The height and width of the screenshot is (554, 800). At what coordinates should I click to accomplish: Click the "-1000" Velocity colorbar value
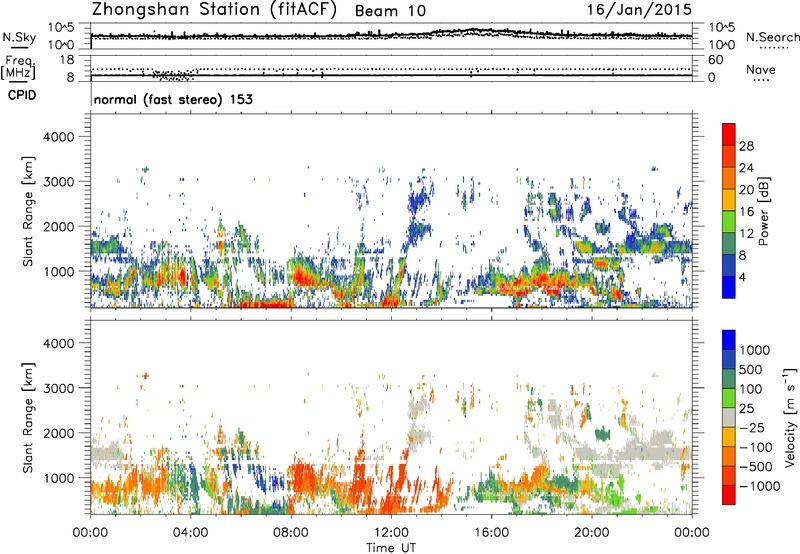pyautogui.click(x=759, y=486)
